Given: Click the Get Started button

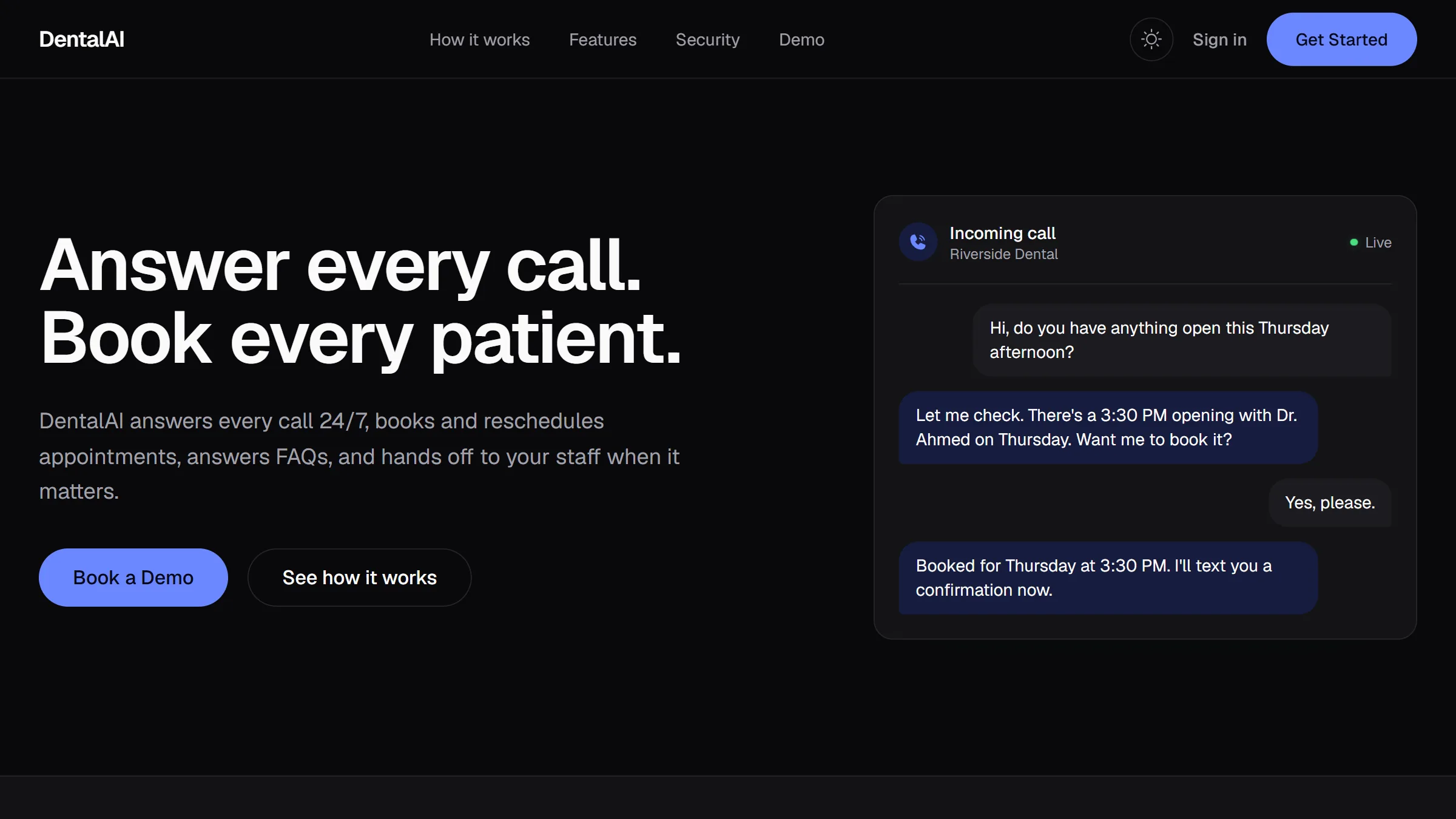Looking at the screenshot, I should (1341, 39).
